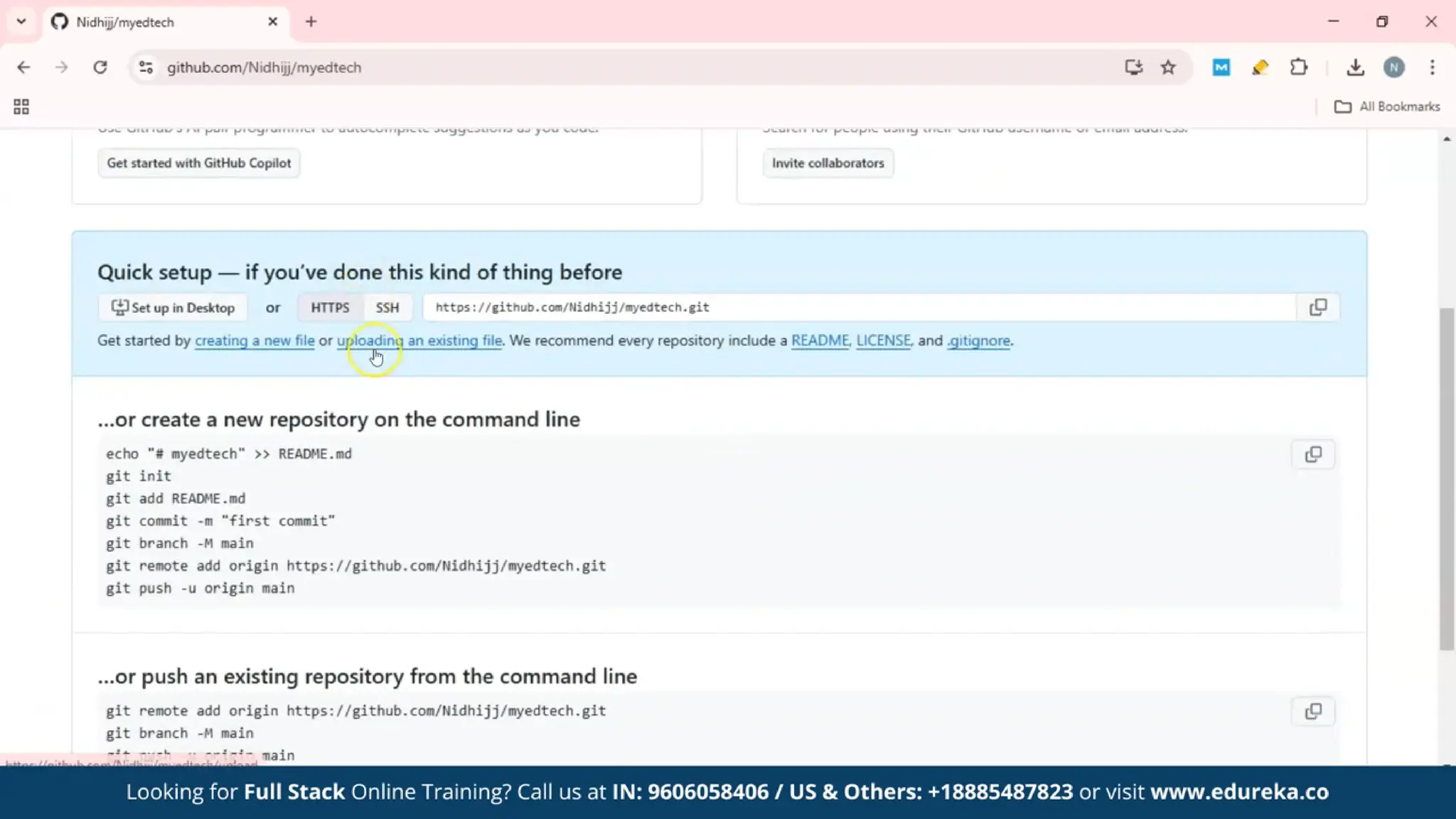The height and width of the screenshot is (819, 1456).
Task: Copy the push existing repository commands
Action: [x=1313, y=712]
